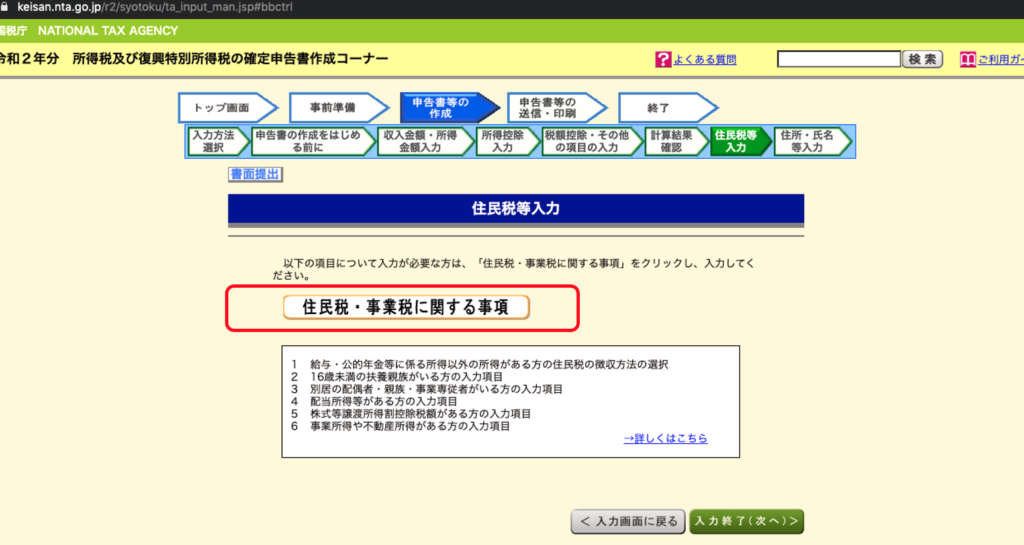1024x545 pixels.
Task: Click the 入力画面に戻る back button
Action: (x=628, y=522)
